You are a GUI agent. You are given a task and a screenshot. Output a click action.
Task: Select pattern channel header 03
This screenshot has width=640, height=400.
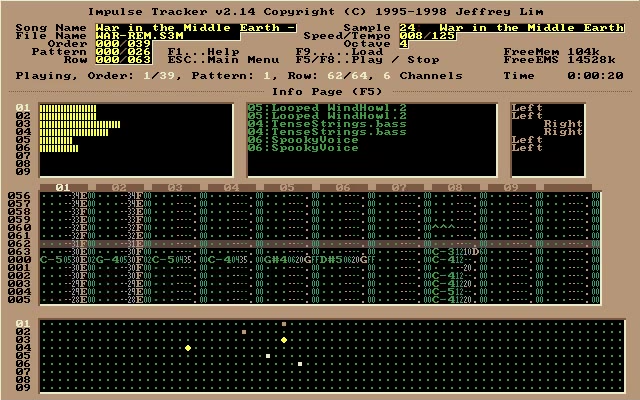click(x=175, y=188)
